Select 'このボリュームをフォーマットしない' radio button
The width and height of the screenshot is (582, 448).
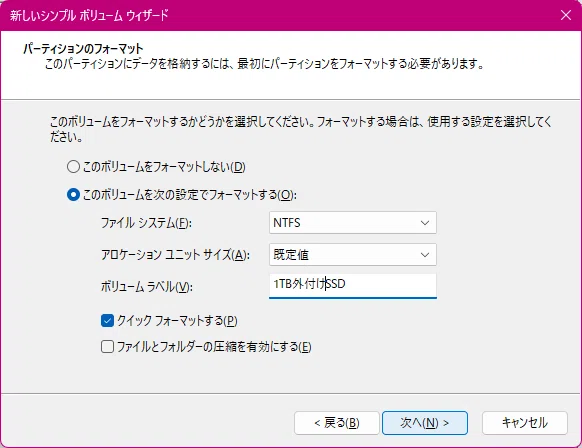(73, 167)
